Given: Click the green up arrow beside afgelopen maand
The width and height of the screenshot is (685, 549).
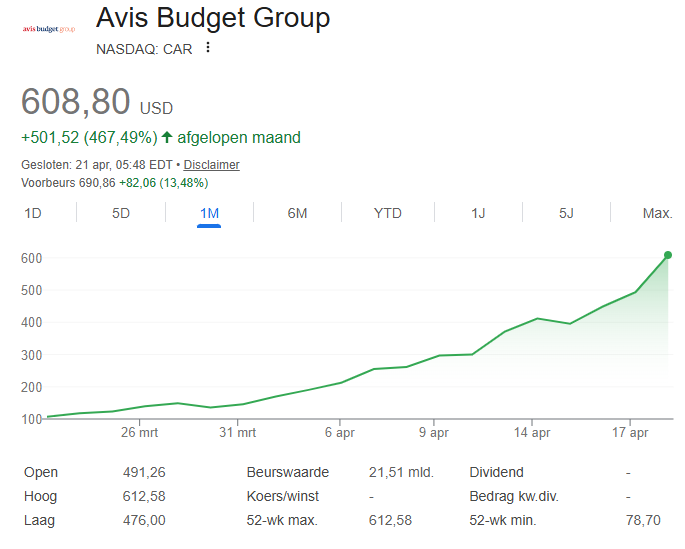Looking at the screenshot, I should (x=167, y=137).
